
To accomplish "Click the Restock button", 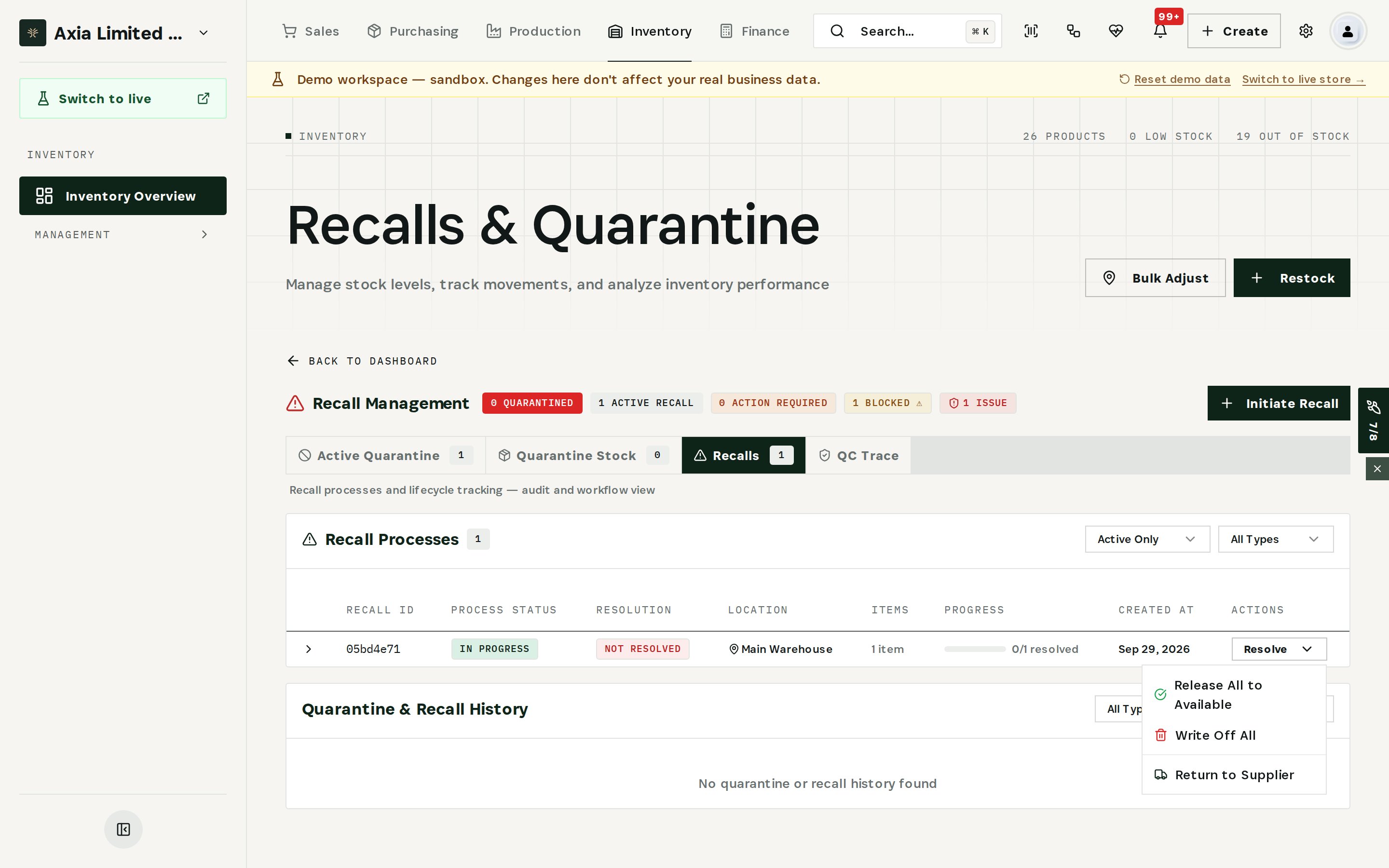I will click(1292, 278).
